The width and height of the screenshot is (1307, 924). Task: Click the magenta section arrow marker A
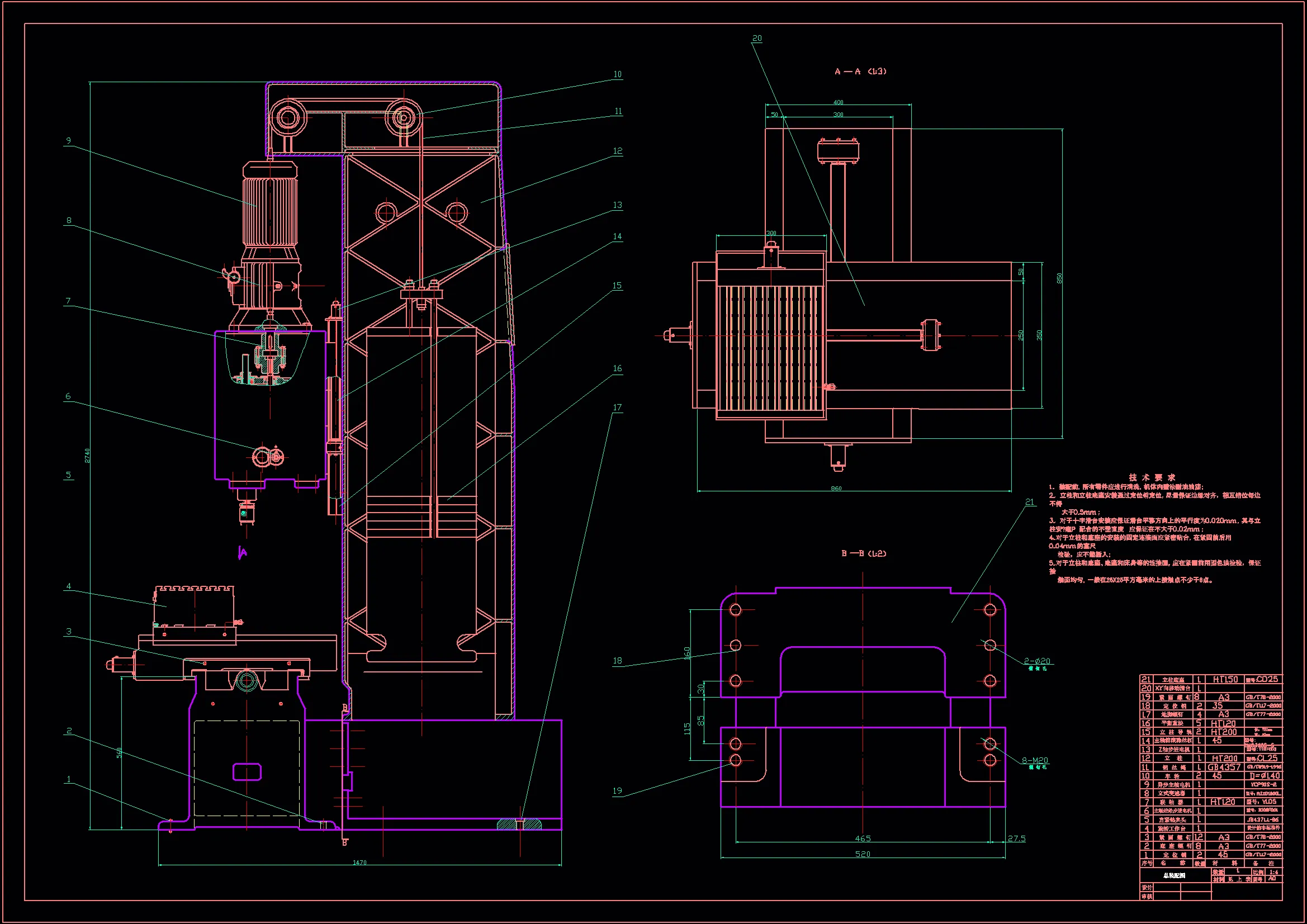(x=243, y=552)
